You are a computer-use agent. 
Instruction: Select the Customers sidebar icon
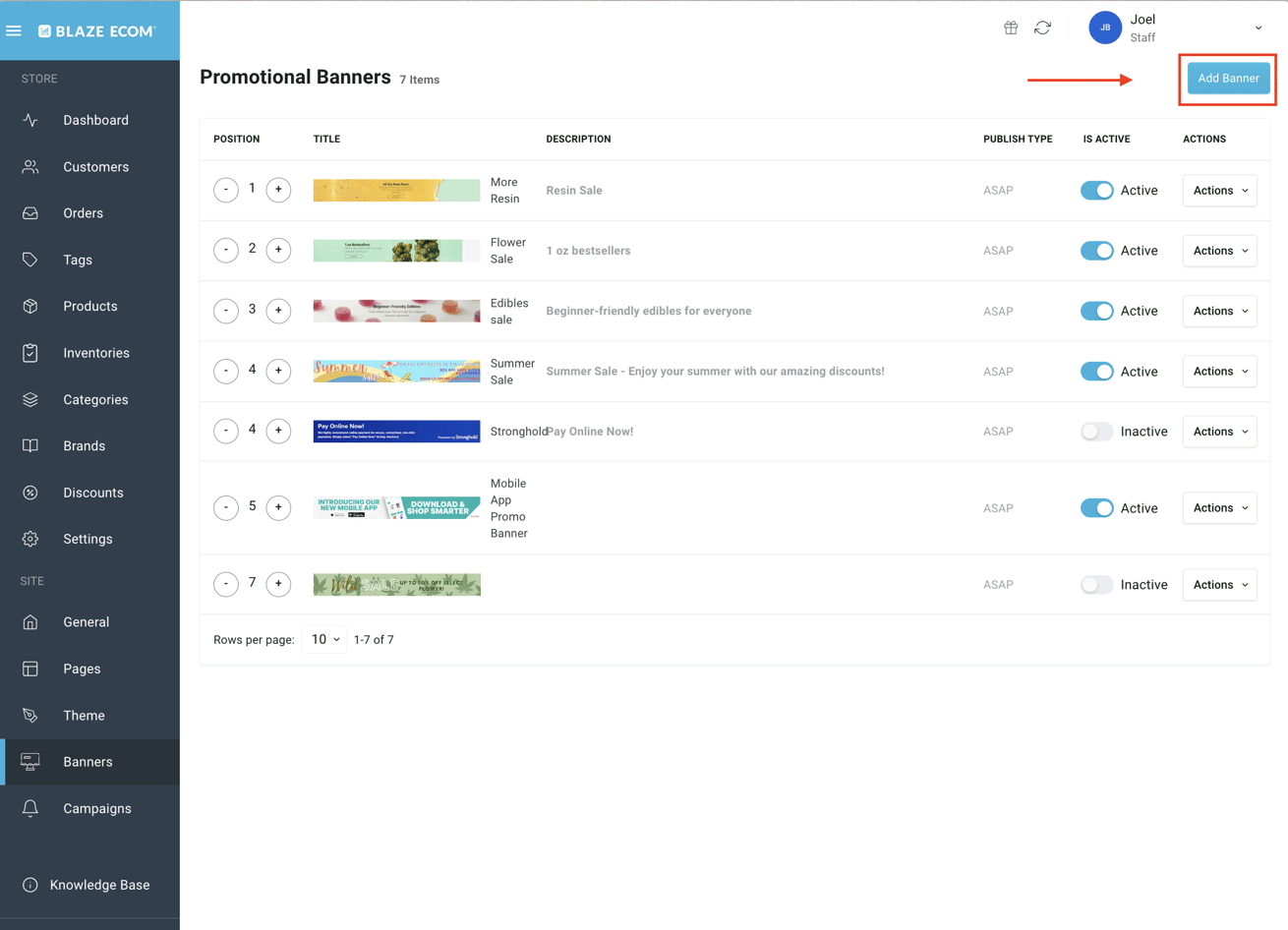click(29, 166)
